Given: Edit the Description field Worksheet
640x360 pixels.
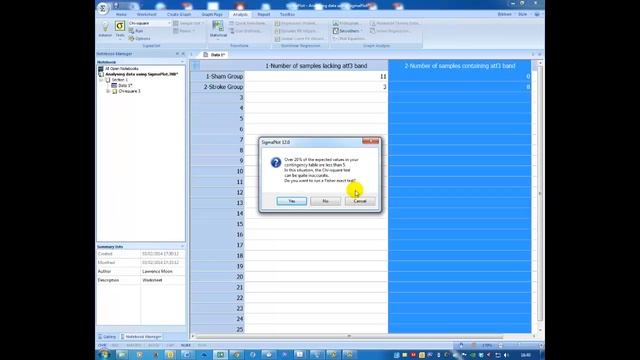Looking at the screenshot, I should click(162, 280).
